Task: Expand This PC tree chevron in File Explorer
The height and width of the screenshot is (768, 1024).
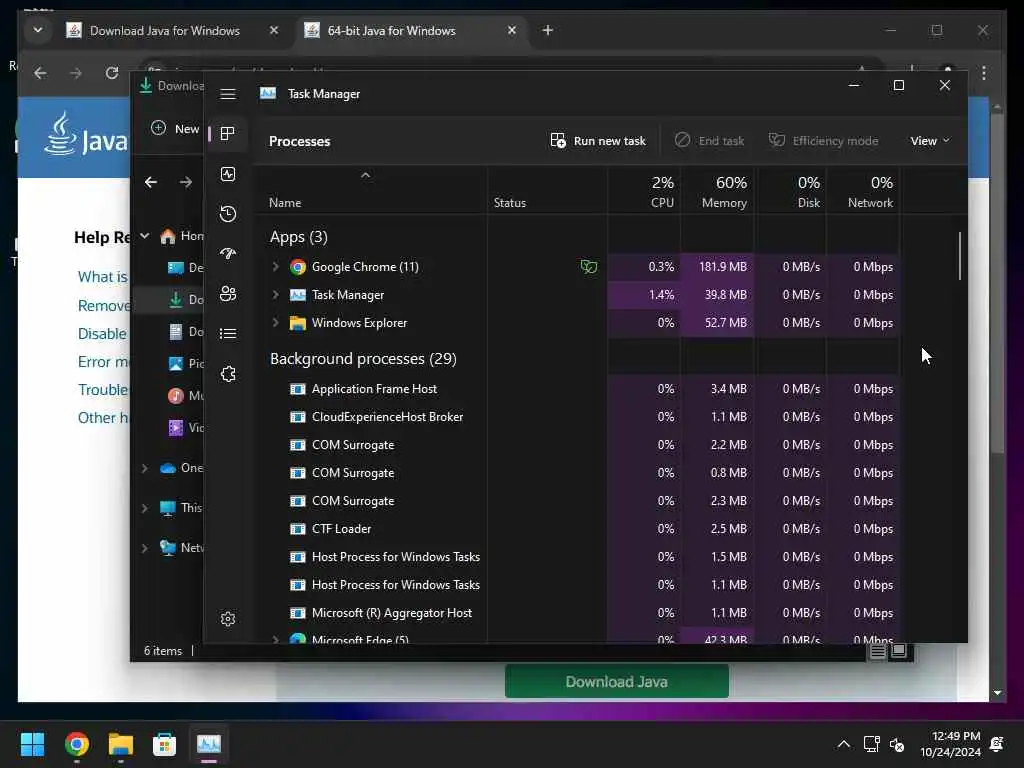Action: tap(144, 508)
